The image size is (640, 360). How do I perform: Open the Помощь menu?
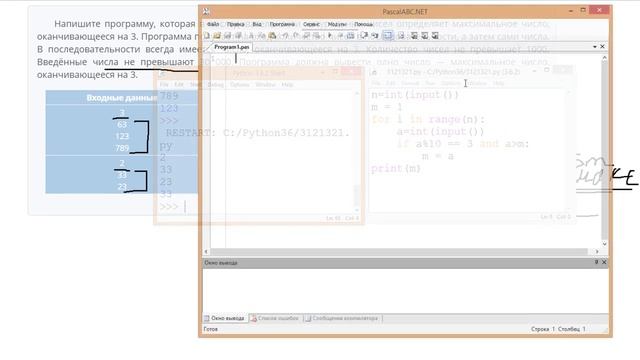363,24
